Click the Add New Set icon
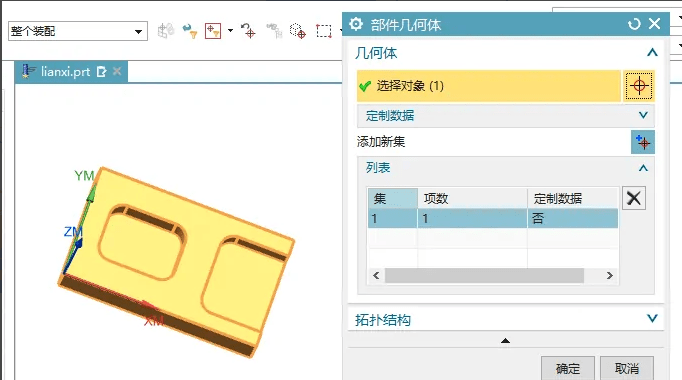Image resolution: width=682 pixels, height=380 pixels. [642, 142]
